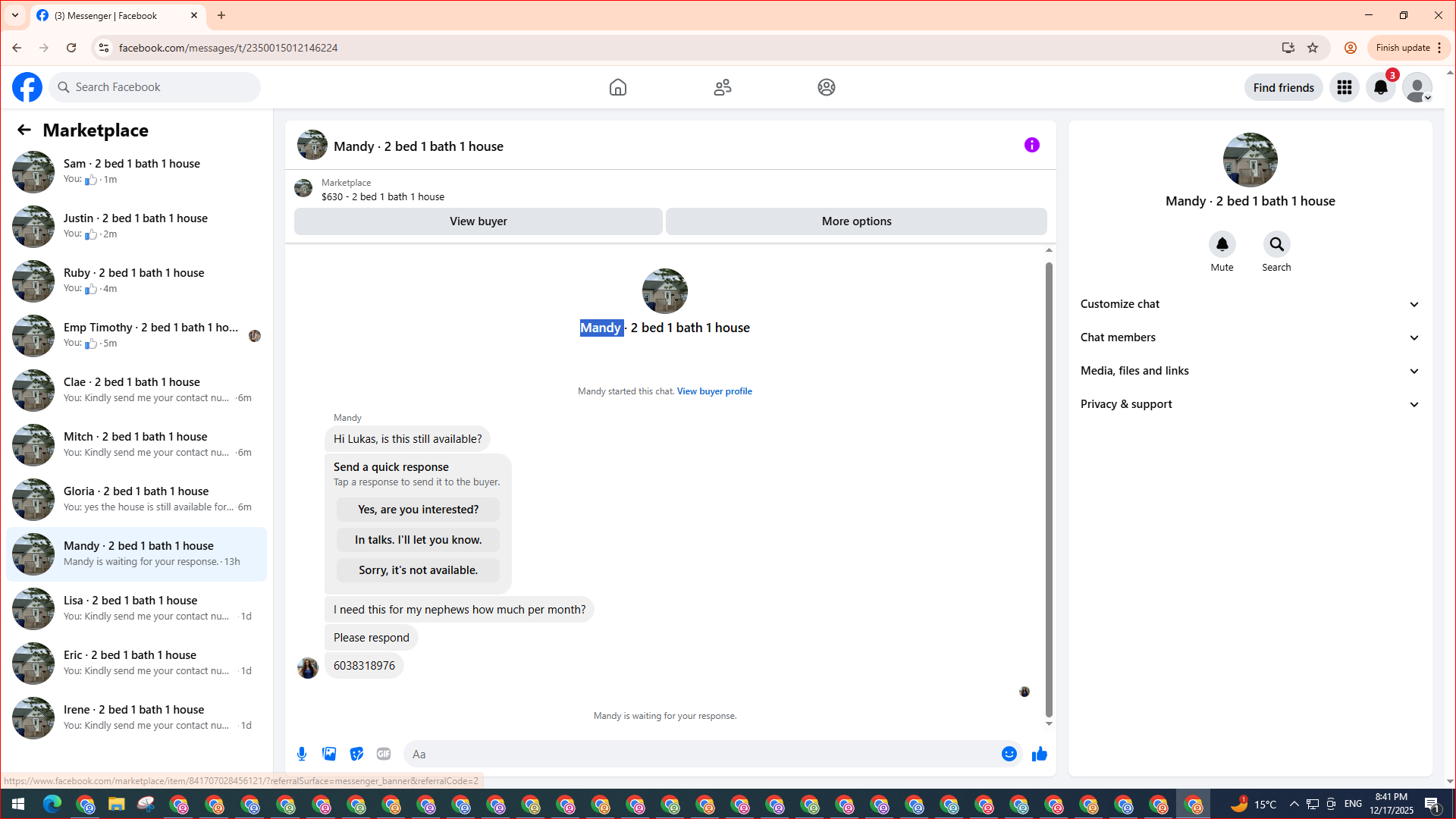Click the purple conversation info icon
Image resolution: width=1456 pixels, height=819 pixels.
pyautogui.click(x=1031, y=145)
